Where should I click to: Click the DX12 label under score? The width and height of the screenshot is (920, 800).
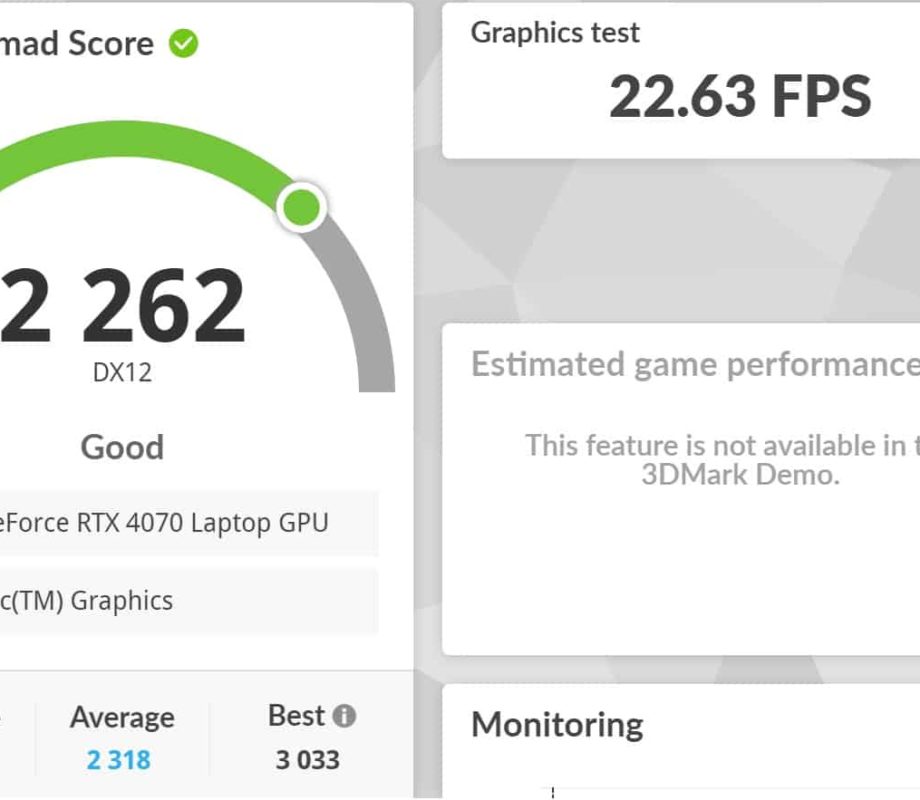click(x=122, y=372)
